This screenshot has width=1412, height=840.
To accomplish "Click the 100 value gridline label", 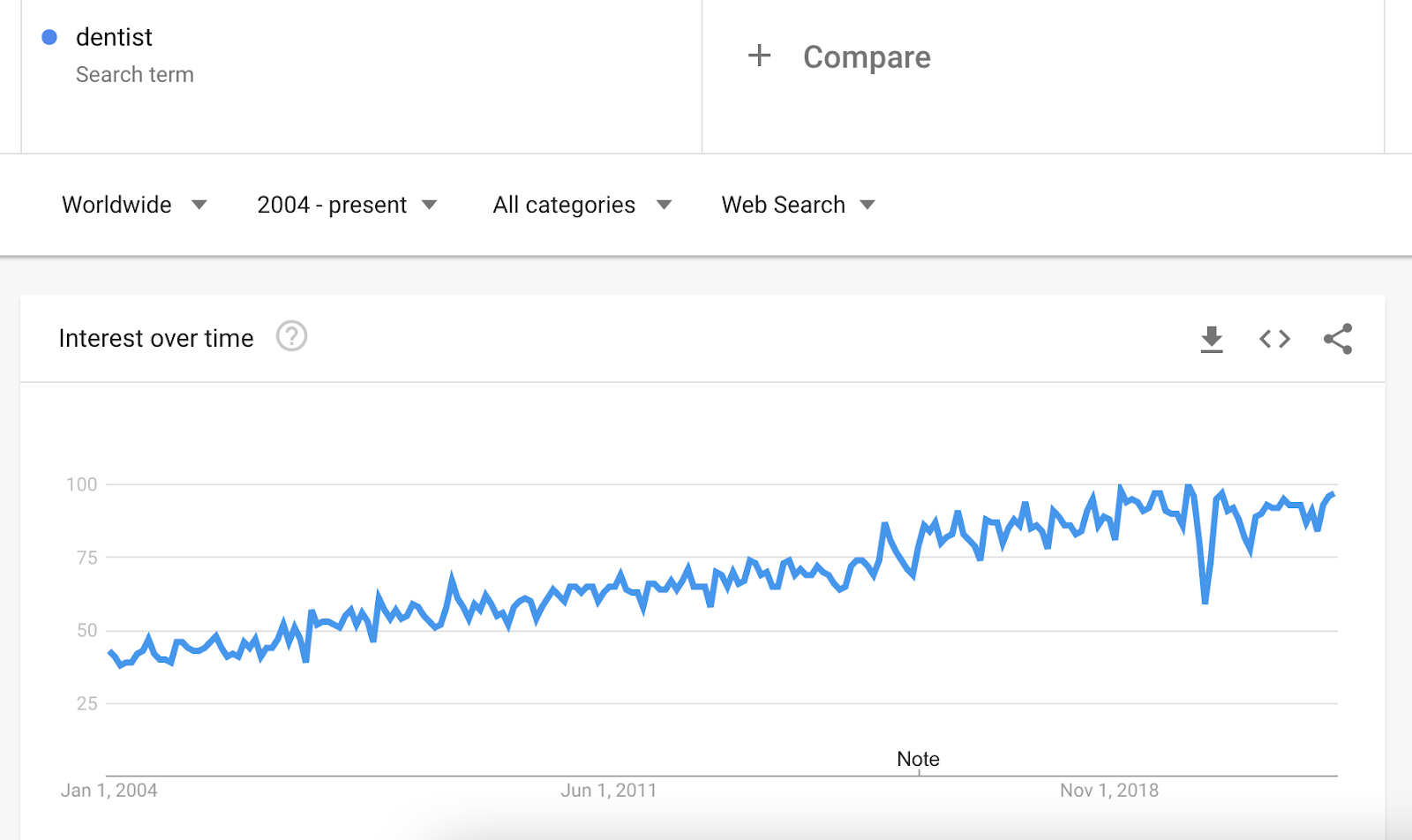I will coord(82,484).
